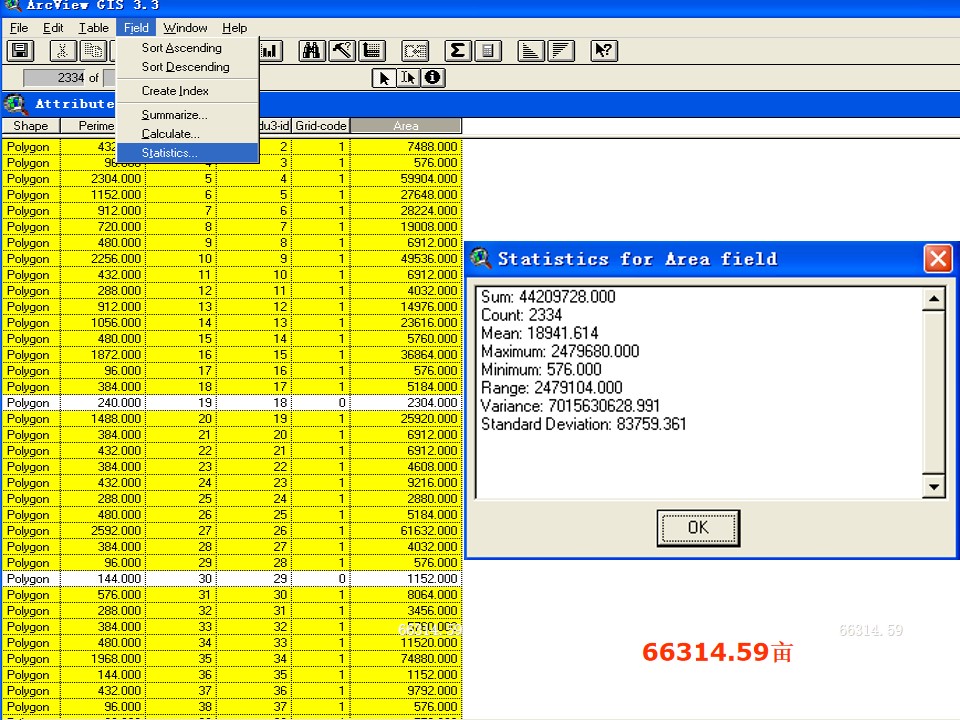Select the black arrow pointer tool
Viewport: 960px width, 720px height.
[384, 78]
